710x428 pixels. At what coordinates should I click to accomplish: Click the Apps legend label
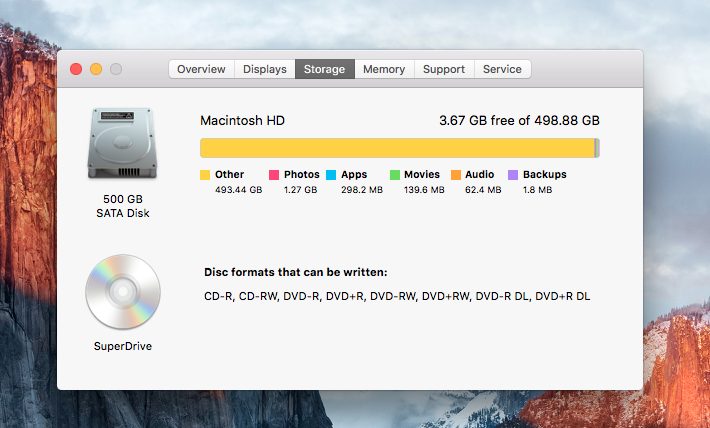tap(354, 175)
